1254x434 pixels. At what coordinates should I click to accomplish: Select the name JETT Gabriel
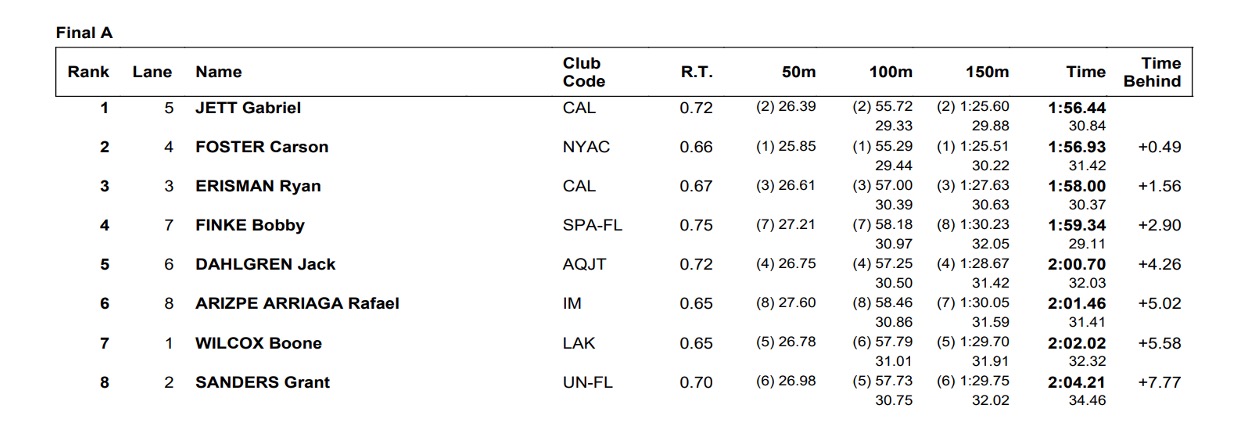(248, 108)
